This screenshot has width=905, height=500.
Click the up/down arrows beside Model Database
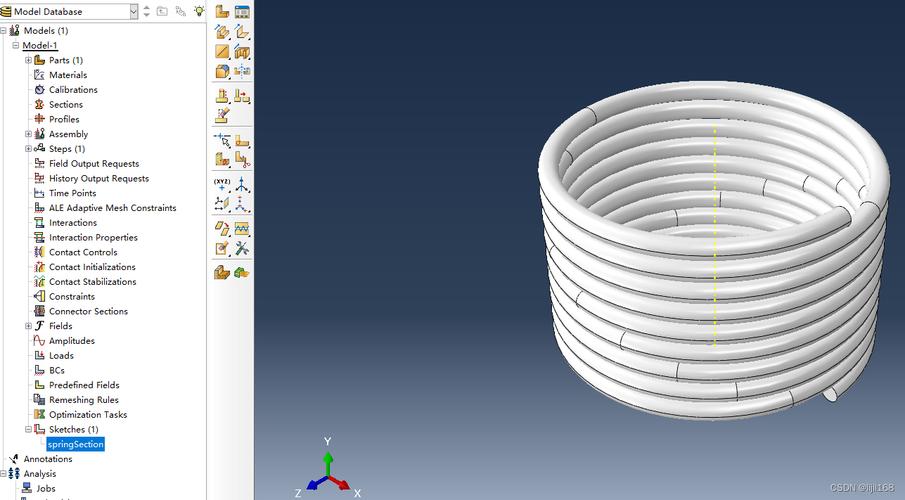point(147,11)
